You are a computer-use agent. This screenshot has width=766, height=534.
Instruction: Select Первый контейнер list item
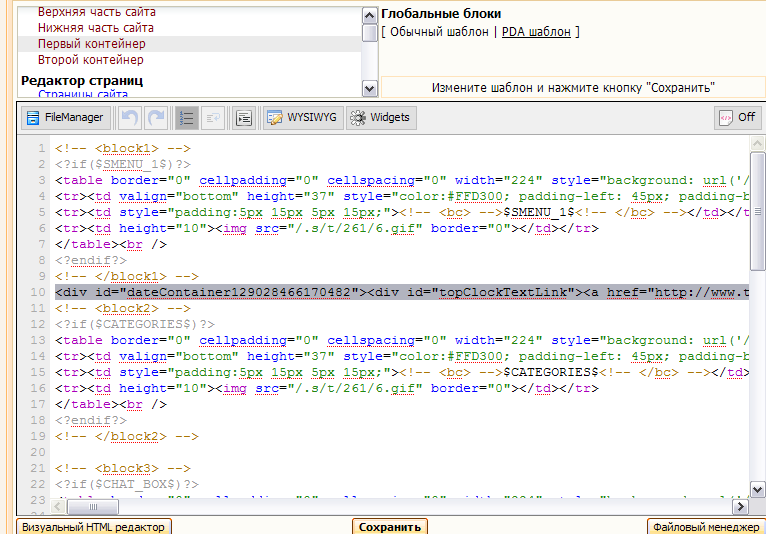coord(91,44)
